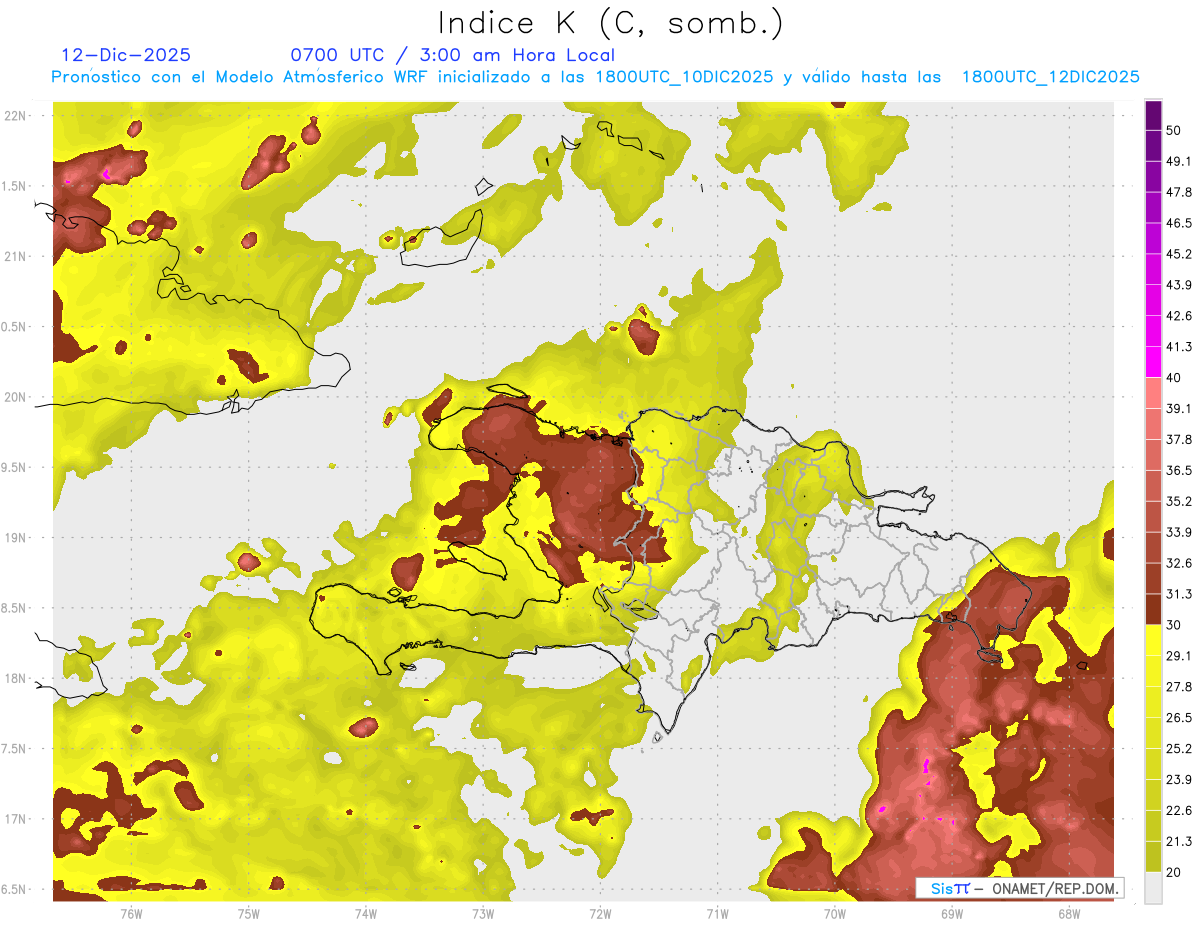Image resolution: width=1200 pixels, height=927 pixels.
Task: Click the '19N' latitude label
Action: click(15, 538)
